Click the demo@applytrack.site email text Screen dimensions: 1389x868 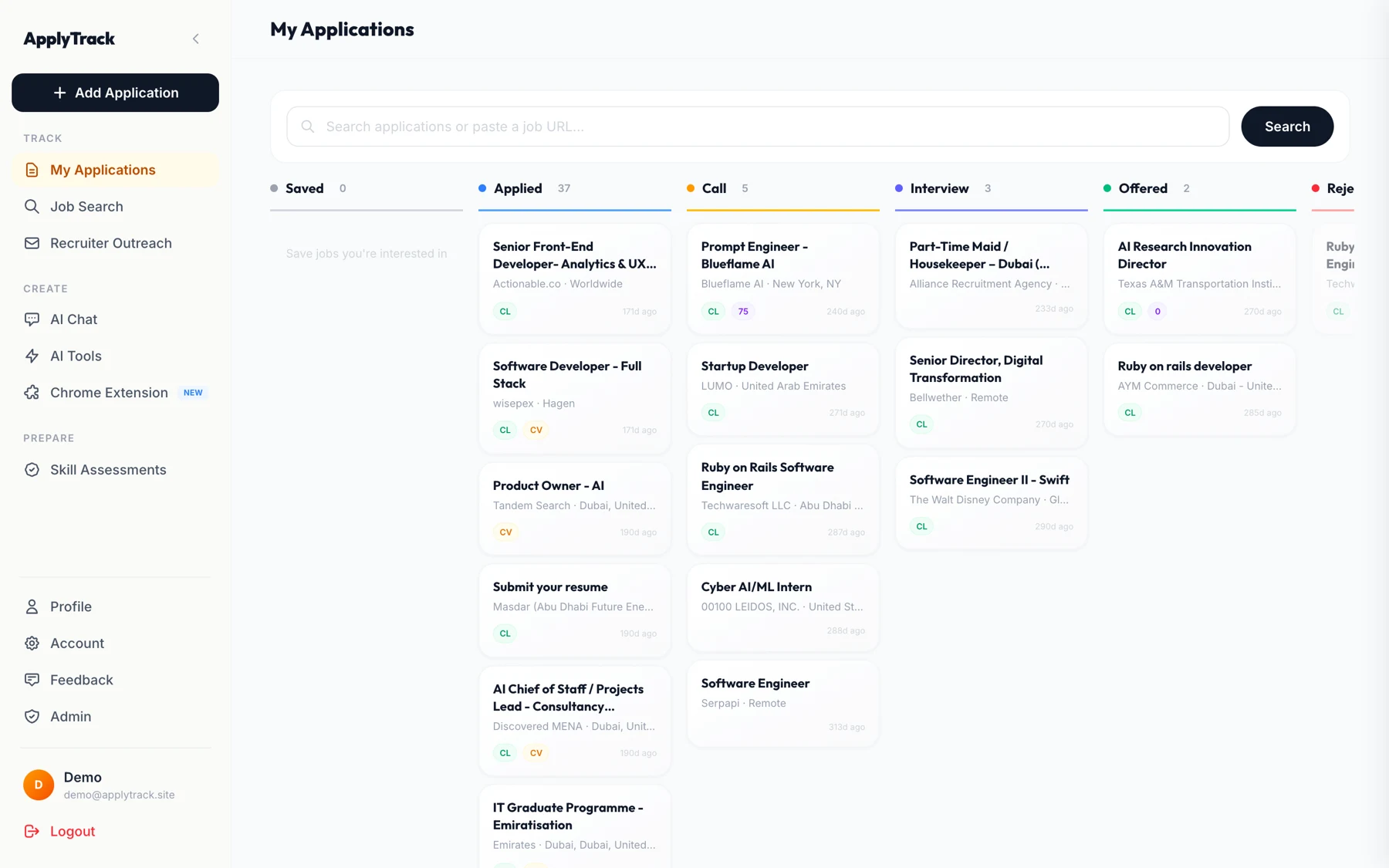pos(119,795)
